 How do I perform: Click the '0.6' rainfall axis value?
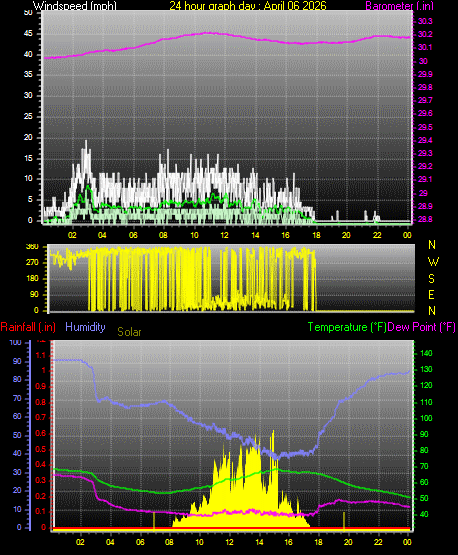pos(41,434)
